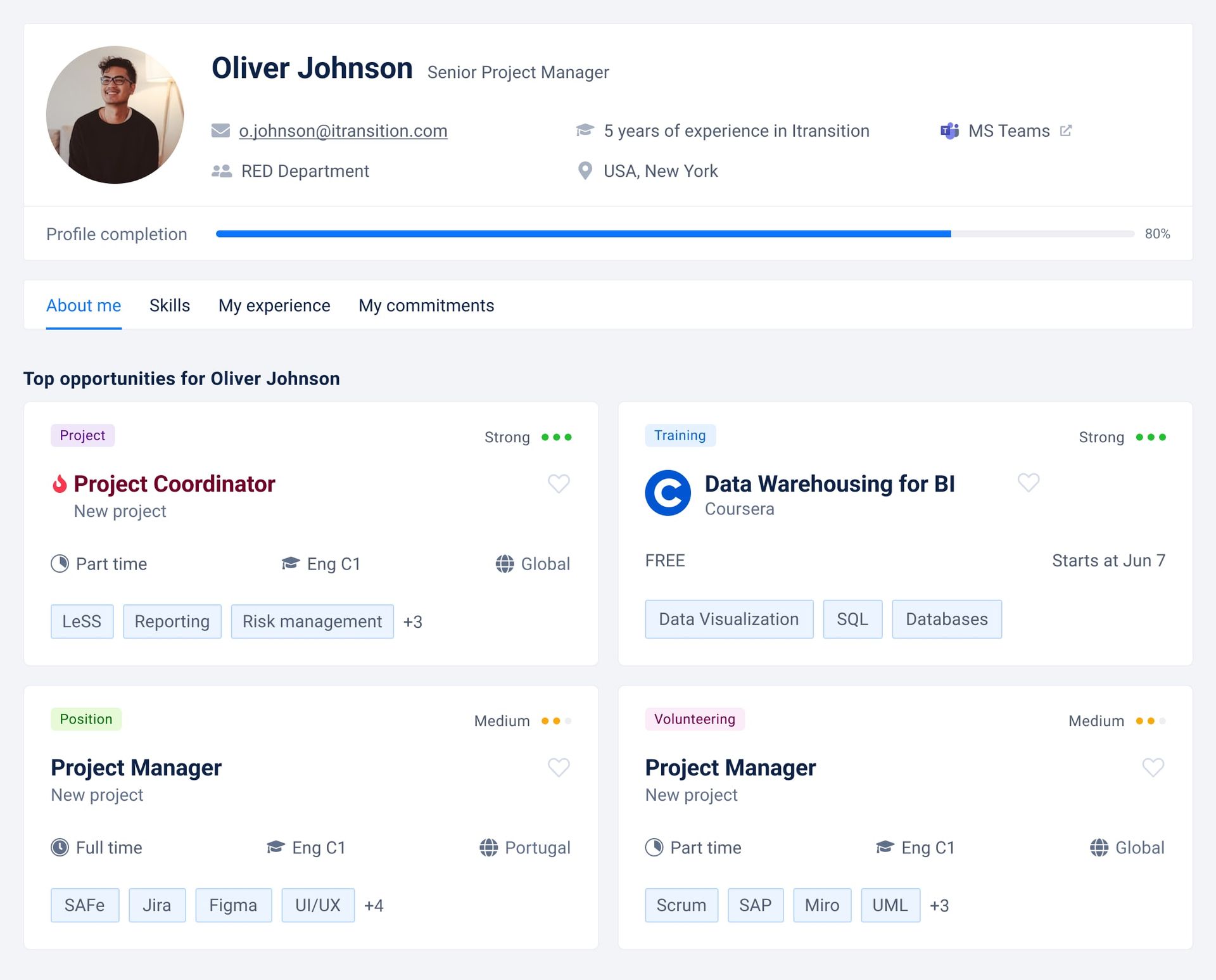Screen dimensions: 1216x980
Task: Click the email icon next to o.johnson
Action: pyautogui.click(x=220, y=130)
